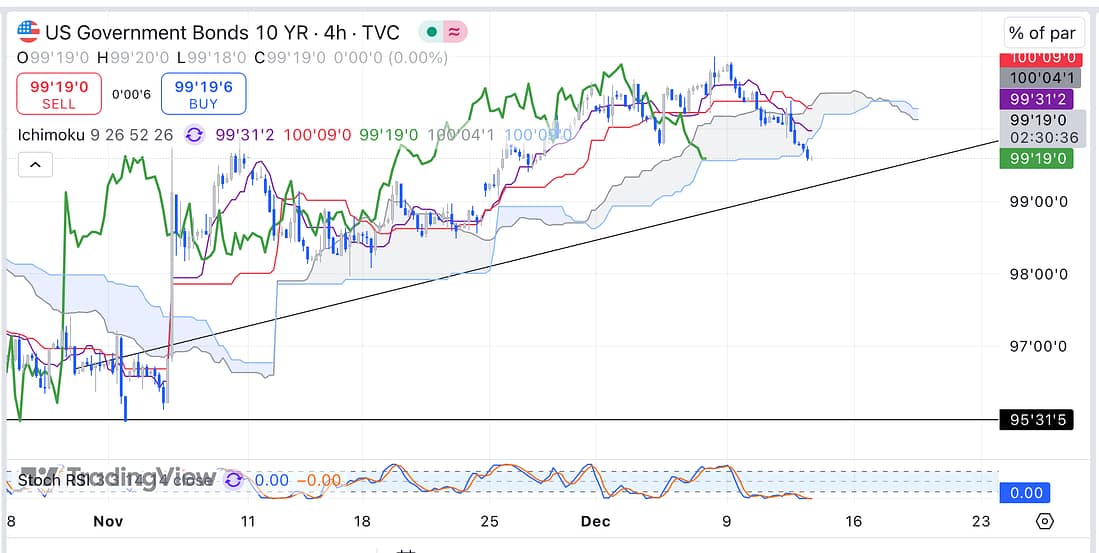The image size is (1099, 553).
Task: Select the Stoch RSI indicator label
Action: coord(50,481)
